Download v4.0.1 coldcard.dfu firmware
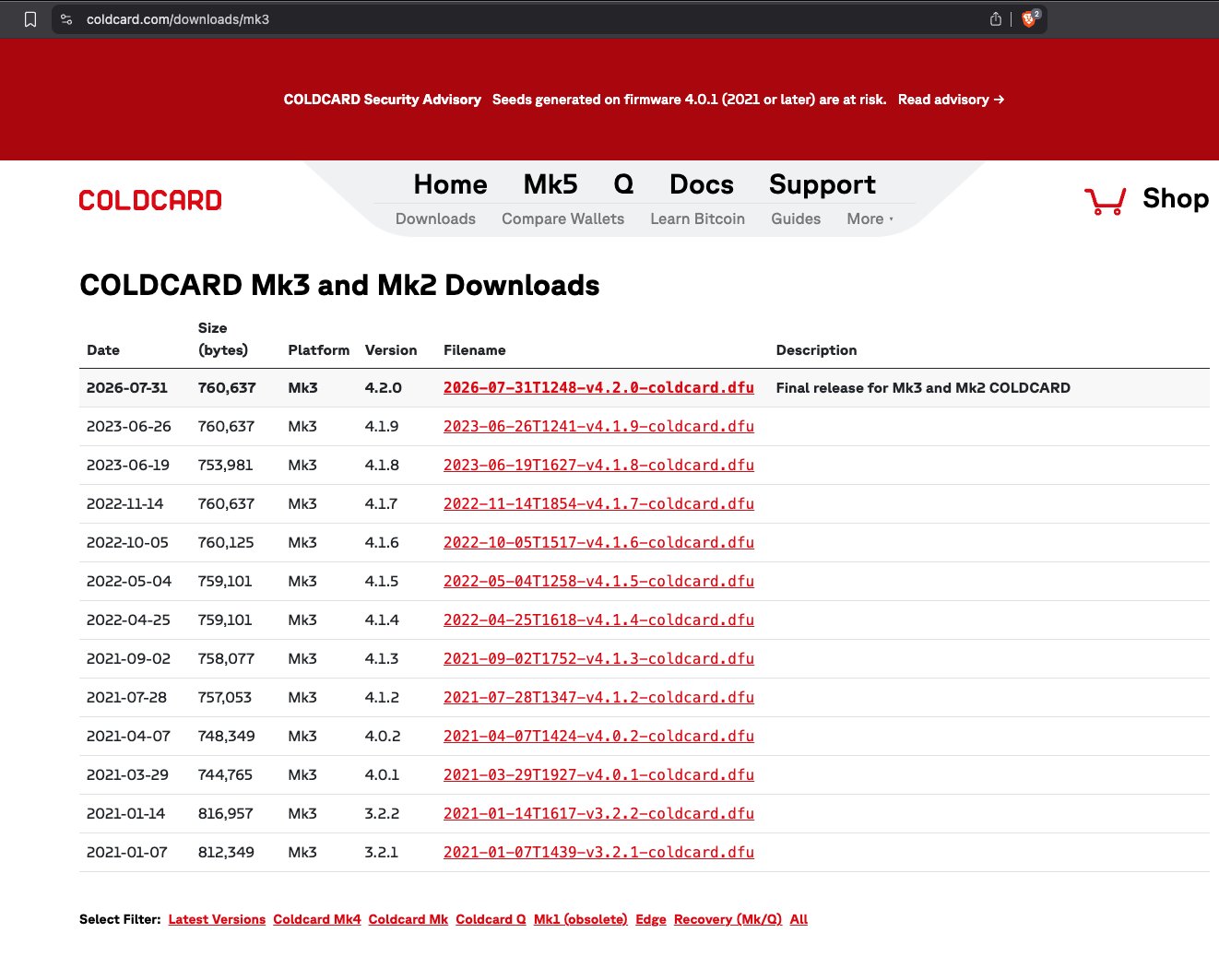 [x=598, y=775]
